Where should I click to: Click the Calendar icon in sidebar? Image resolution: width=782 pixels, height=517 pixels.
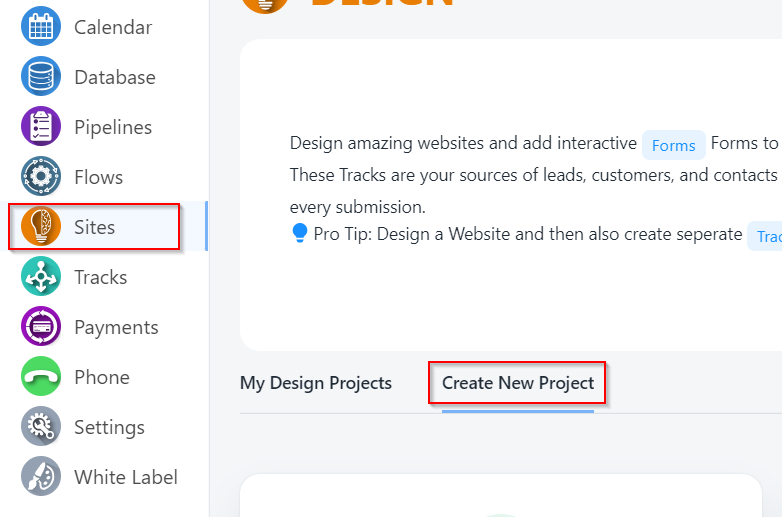click(x=41, y=27)
